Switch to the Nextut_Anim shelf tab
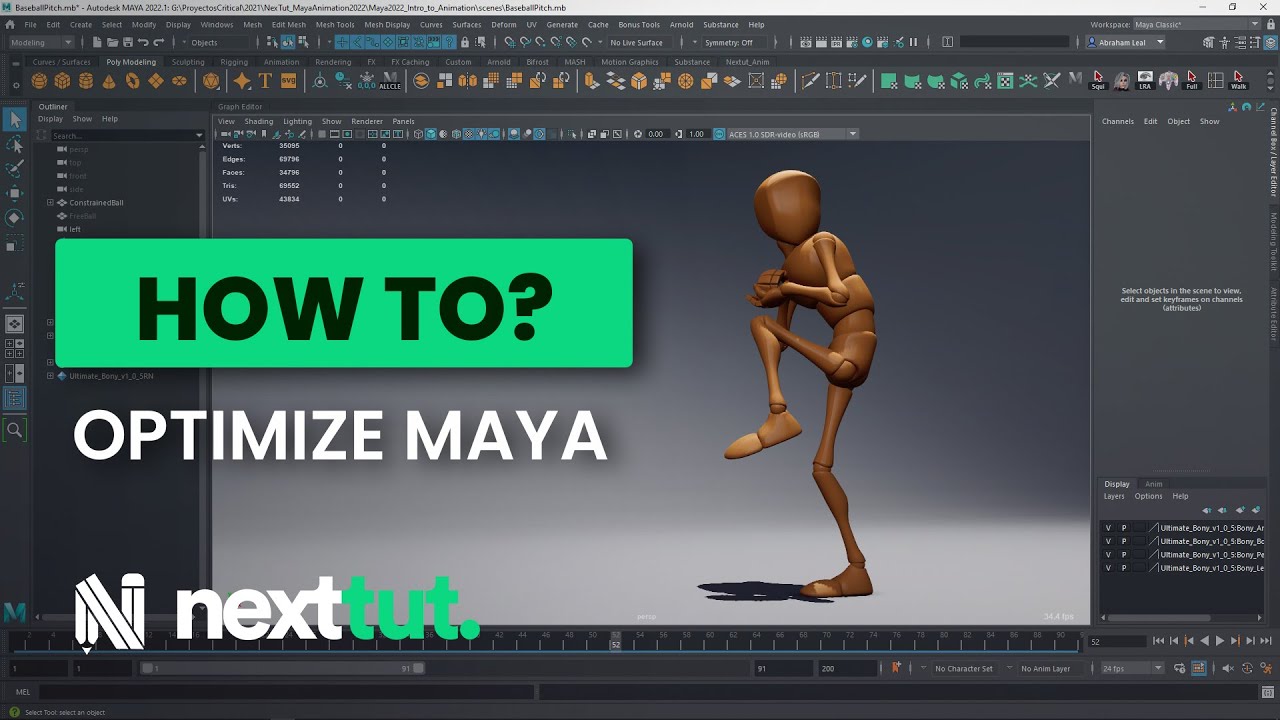The image size is (1280, 720). pos(747,62)
